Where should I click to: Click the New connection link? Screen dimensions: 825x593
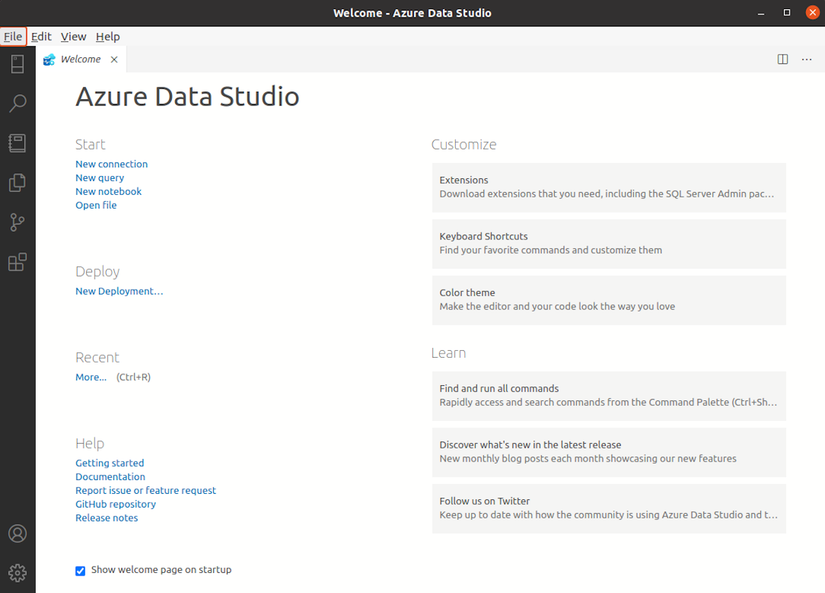pos(111,164)
